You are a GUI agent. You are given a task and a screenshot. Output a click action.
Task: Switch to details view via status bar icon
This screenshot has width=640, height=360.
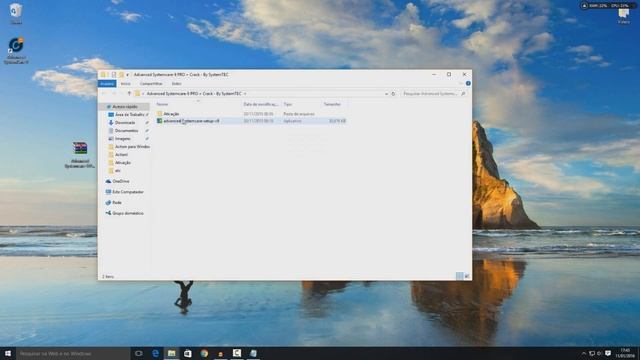coord(460,276)
